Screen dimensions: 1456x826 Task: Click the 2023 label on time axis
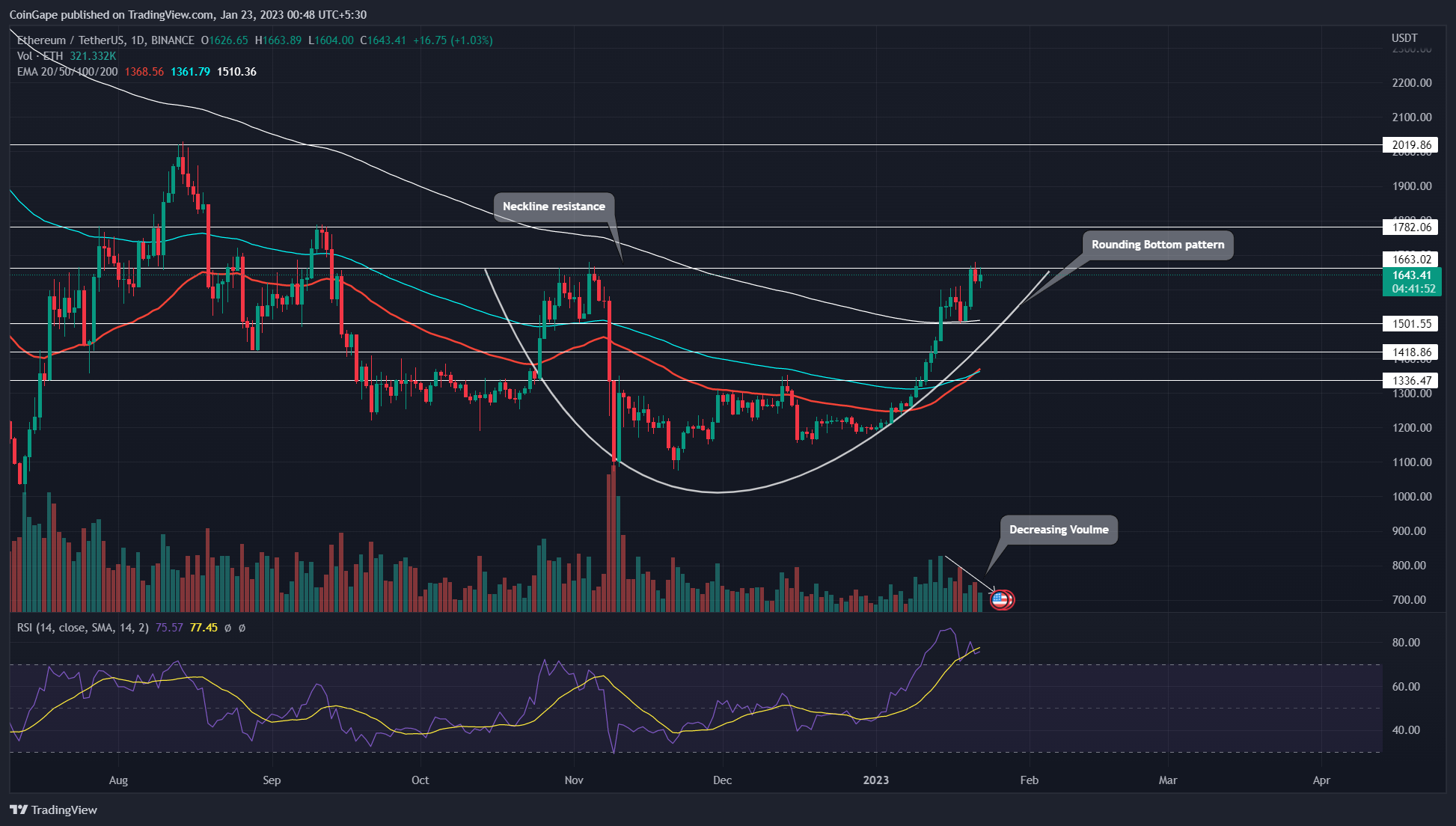pos(876,780)
